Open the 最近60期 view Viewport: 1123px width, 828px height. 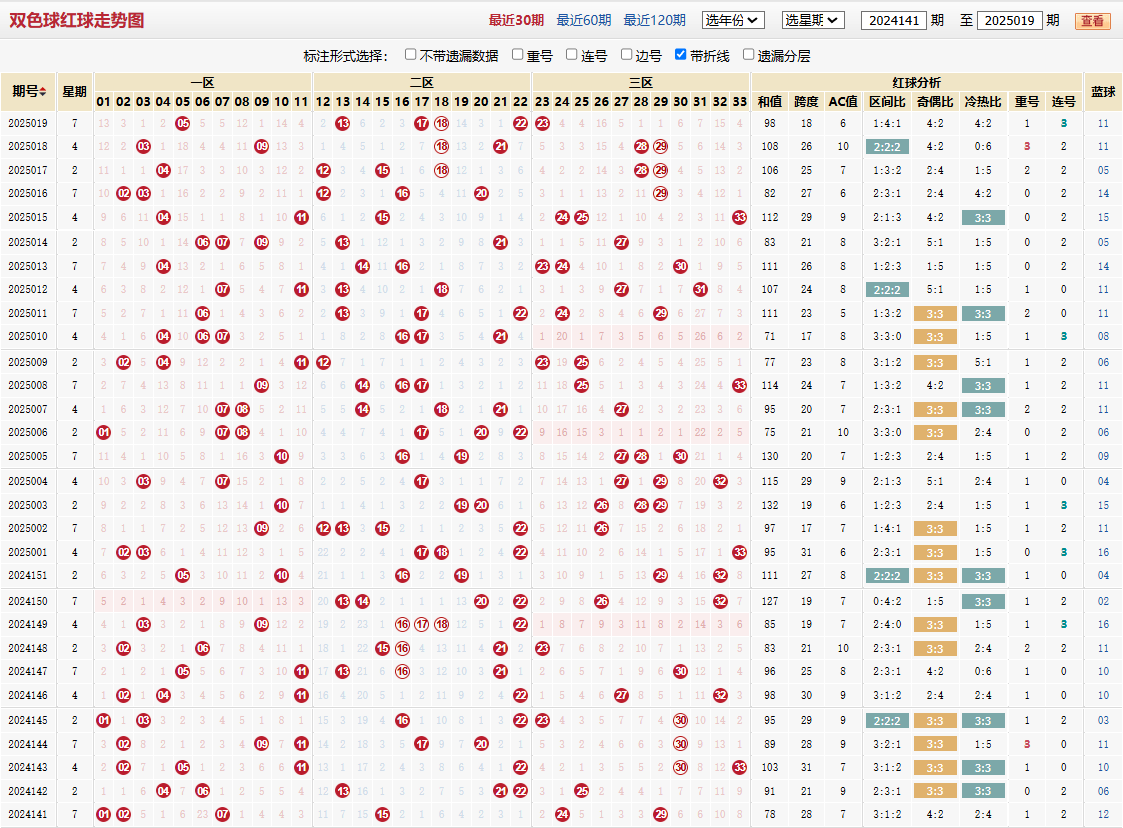click(584, 20)
